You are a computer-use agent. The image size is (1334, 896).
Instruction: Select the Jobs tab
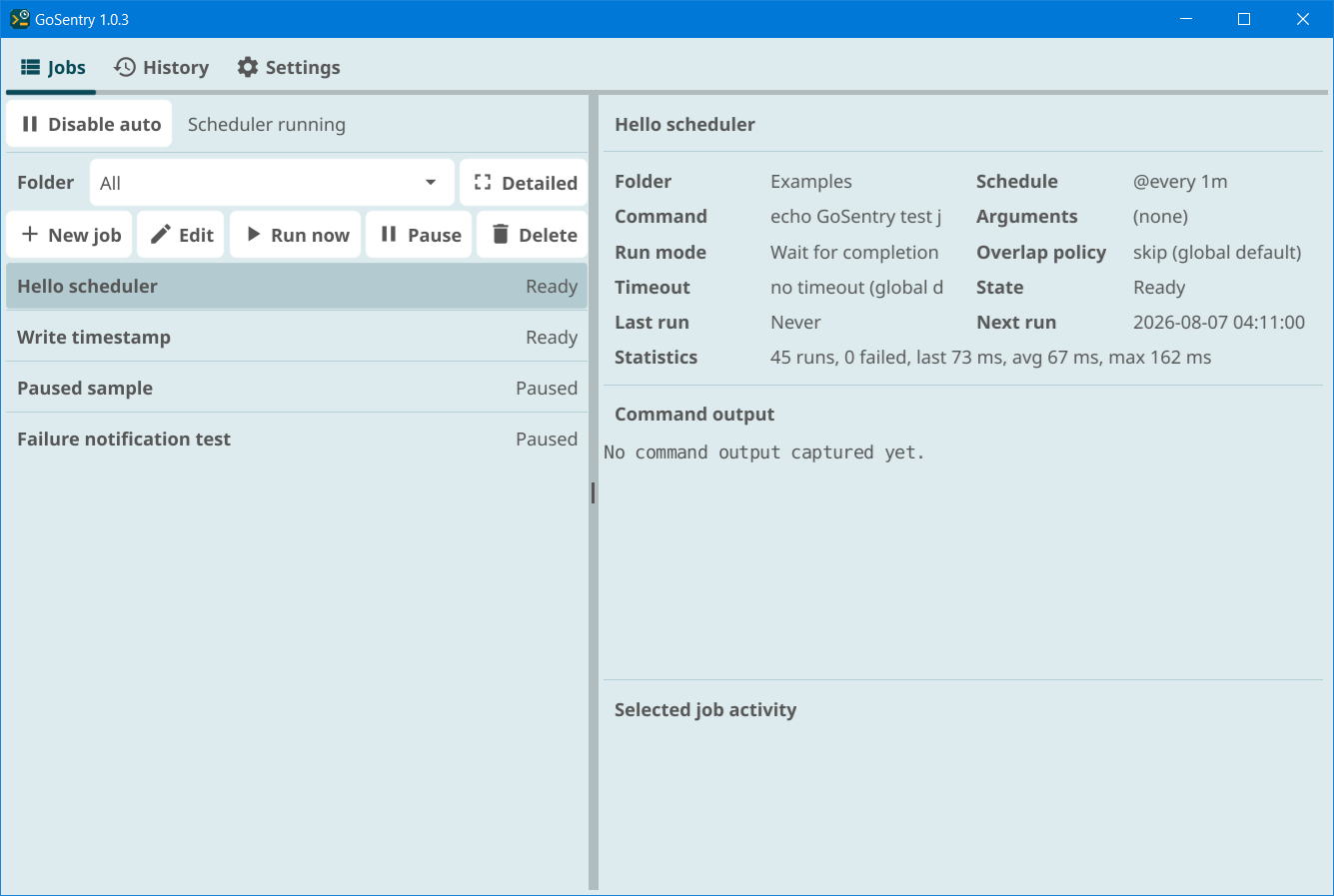tap(53, 67)
